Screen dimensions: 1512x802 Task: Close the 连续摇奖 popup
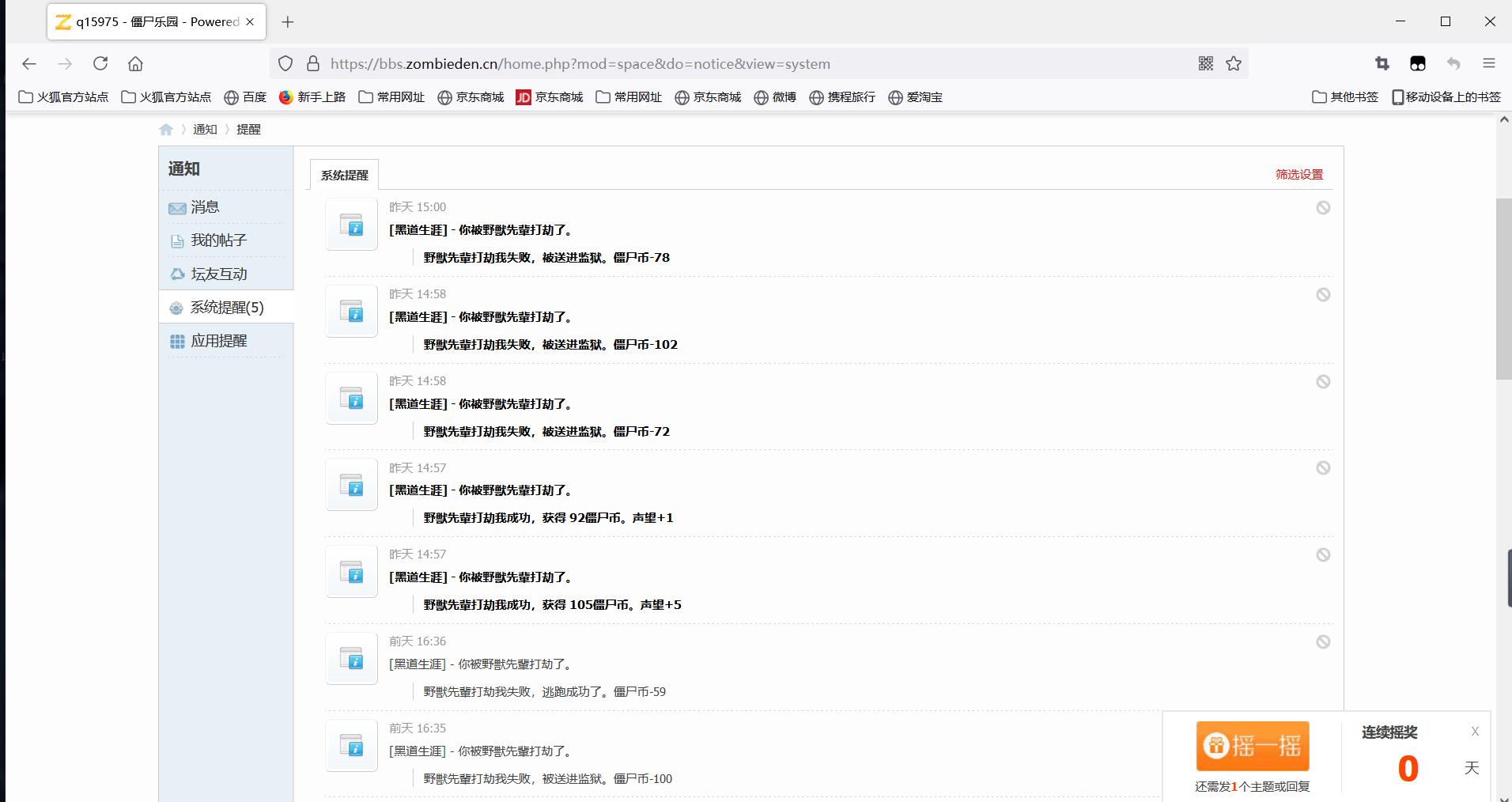1475,732
